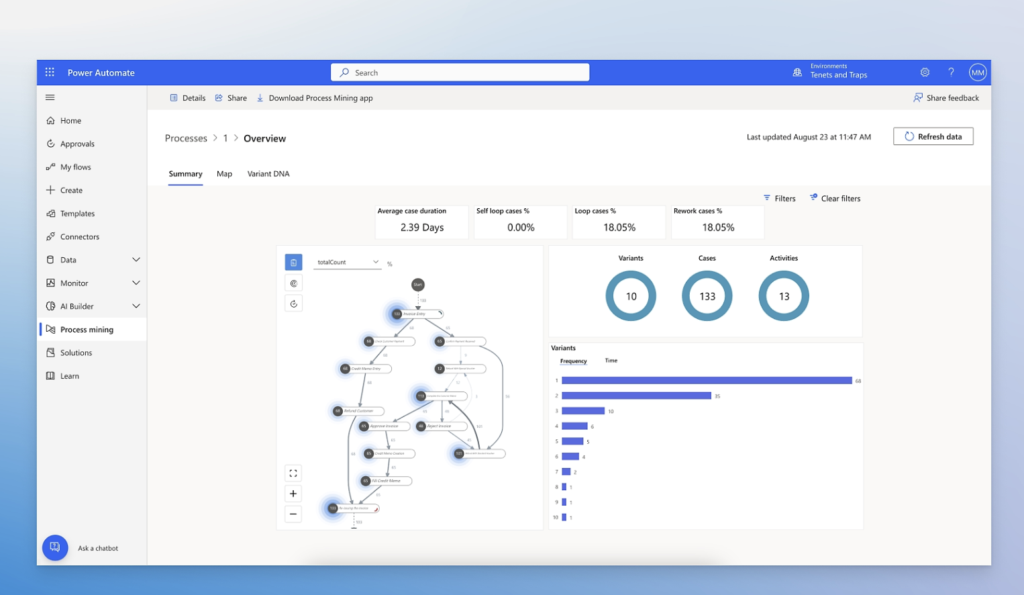The width and height of the screenshot is (1024, 595).
Task: Zoom in on the process map
Action: 293,494
